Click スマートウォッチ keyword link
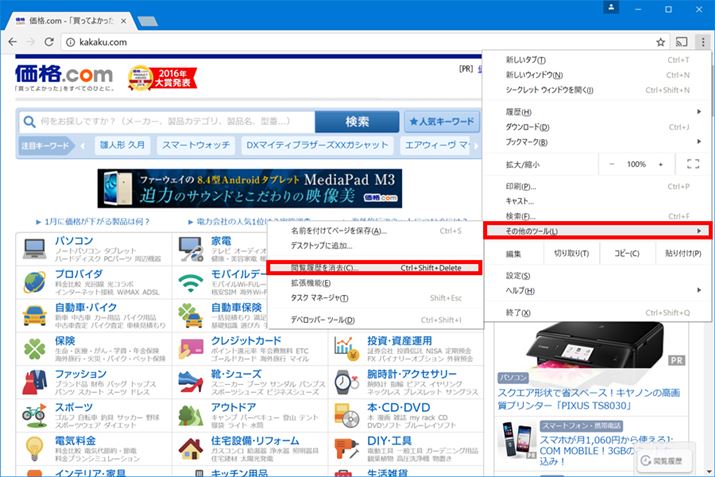Viewport: 715px width, 477px height. click(196, 145)
